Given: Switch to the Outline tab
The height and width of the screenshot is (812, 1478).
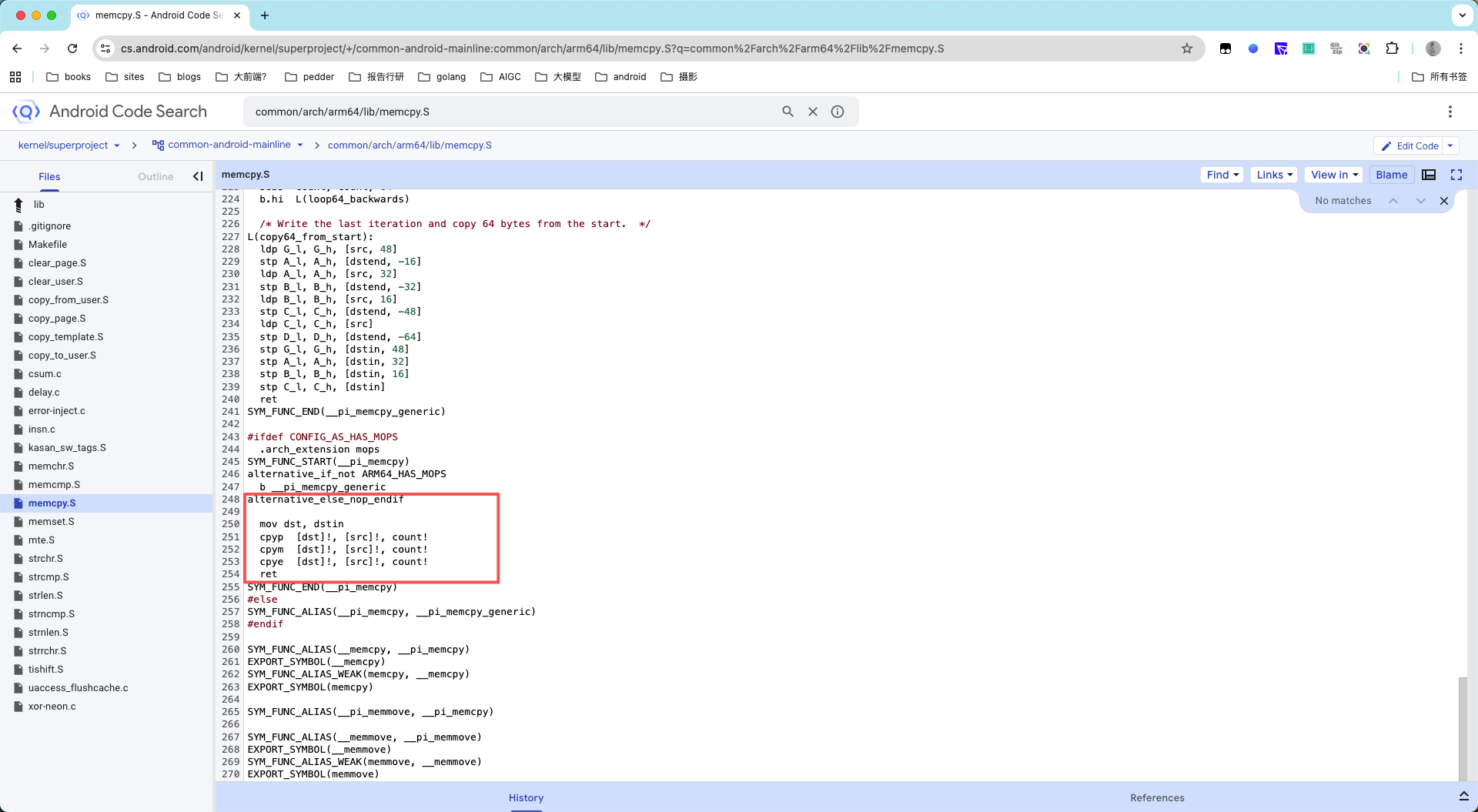Looking at the screenshot, I should point(155,177).
